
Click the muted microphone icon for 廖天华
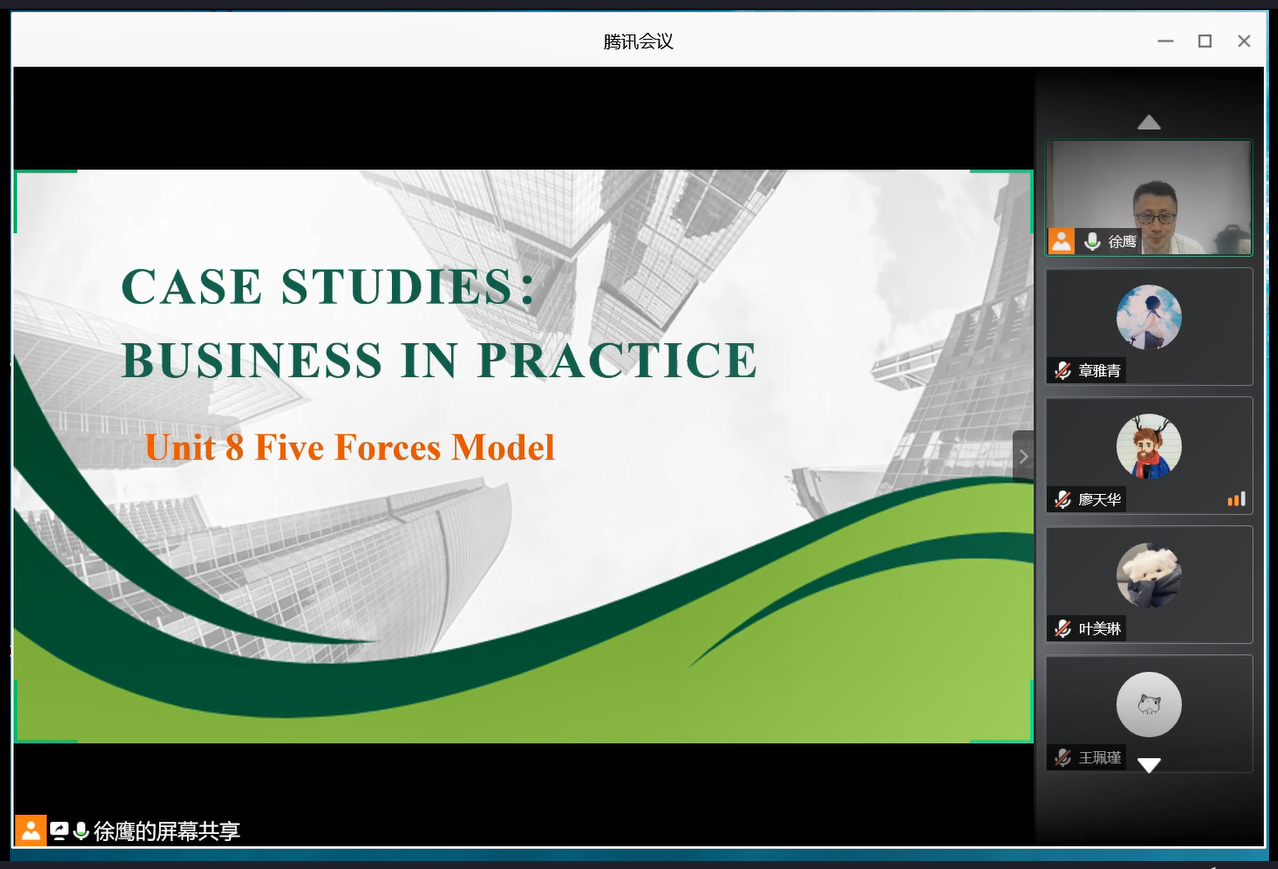click(x=1062, y=499)
